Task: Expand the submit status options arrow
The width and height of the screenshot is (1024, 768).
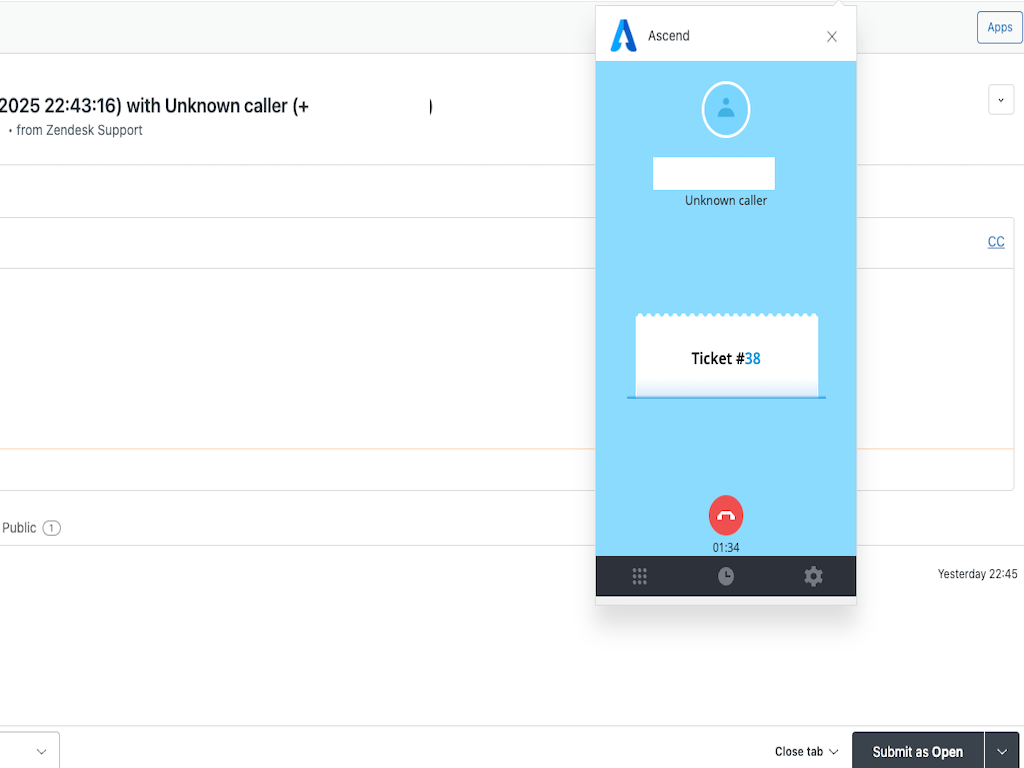Action: click(x=1003, y=752)
